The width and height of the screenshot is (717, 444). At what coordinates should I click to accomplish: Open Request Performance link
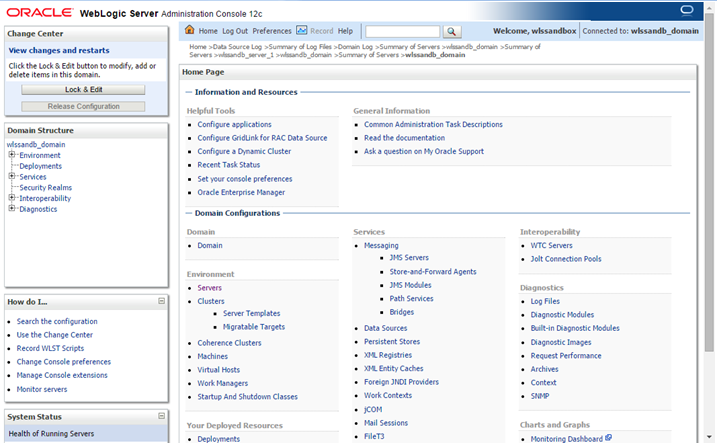566,356
